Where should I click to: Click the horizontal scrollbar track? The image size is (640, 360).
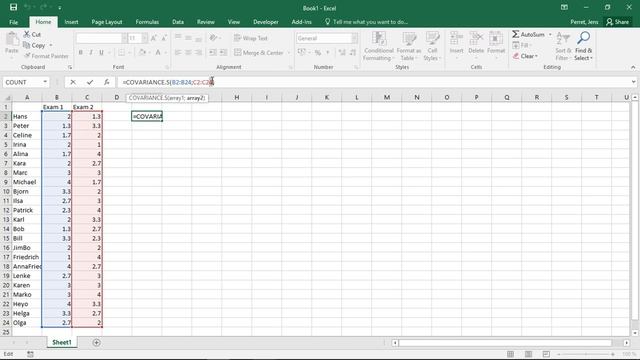coord(506,343)
